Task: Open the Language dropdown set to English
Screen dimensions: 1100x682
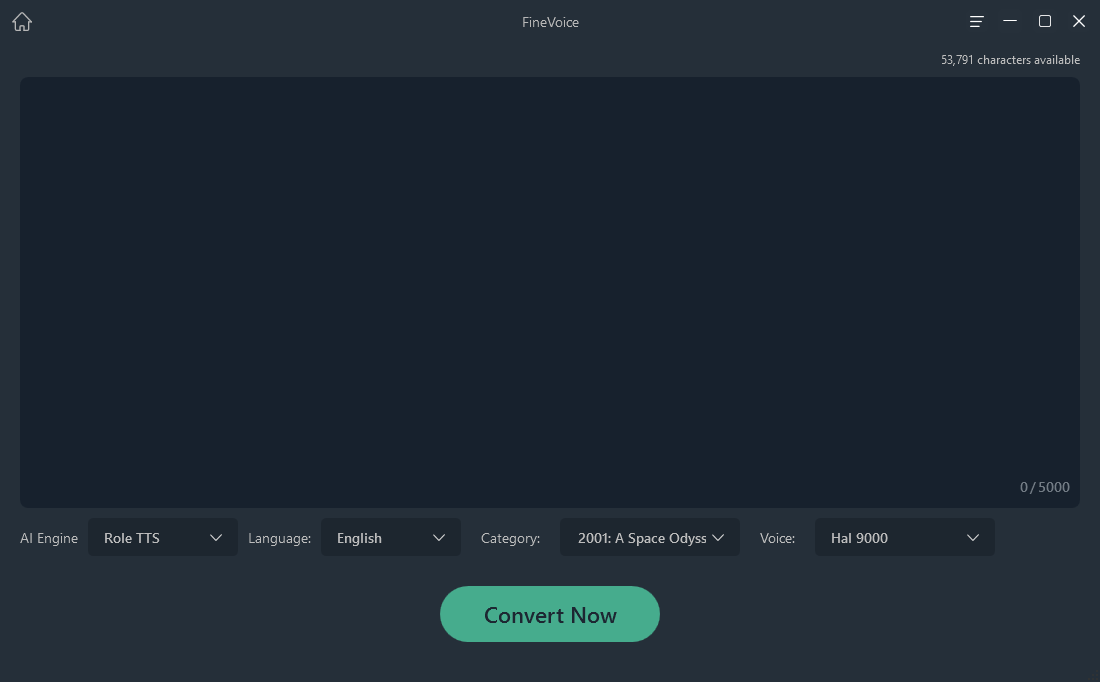Action: pyautogui.click(x=390, y=537)
